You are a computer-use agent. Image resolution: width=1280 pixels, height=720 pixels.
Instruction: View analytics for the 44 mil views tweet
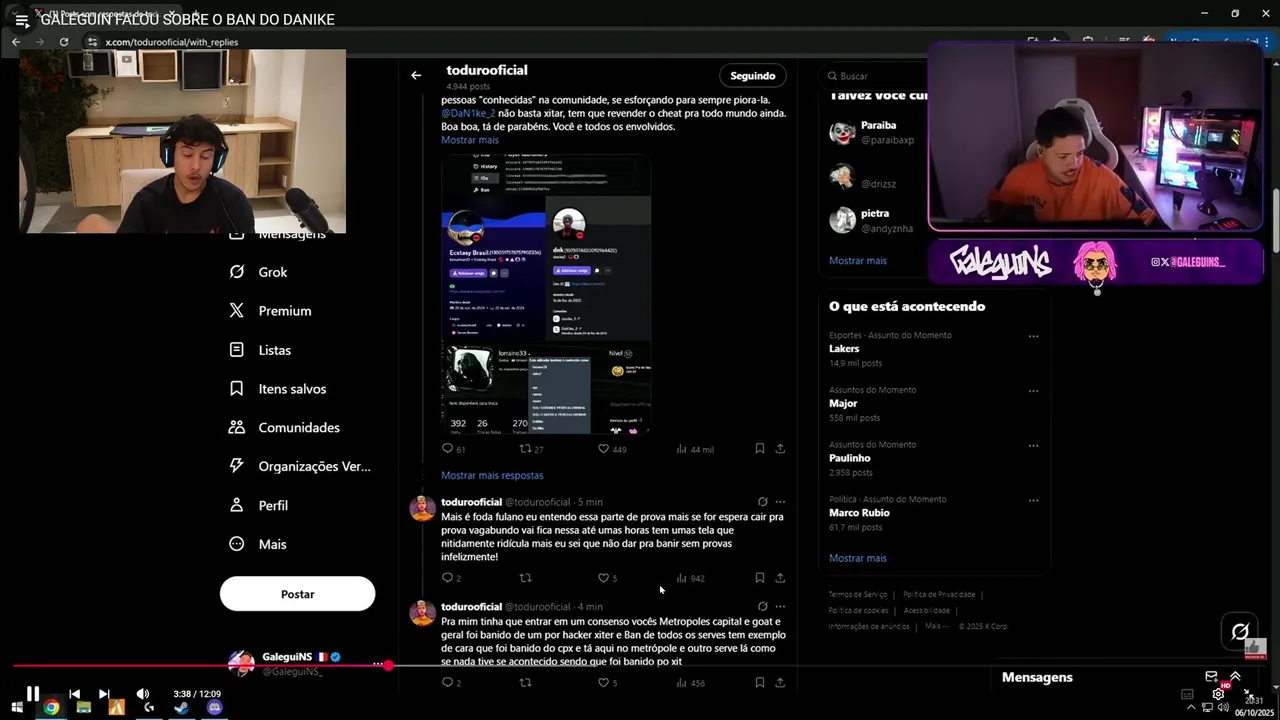tap(695, 449)
